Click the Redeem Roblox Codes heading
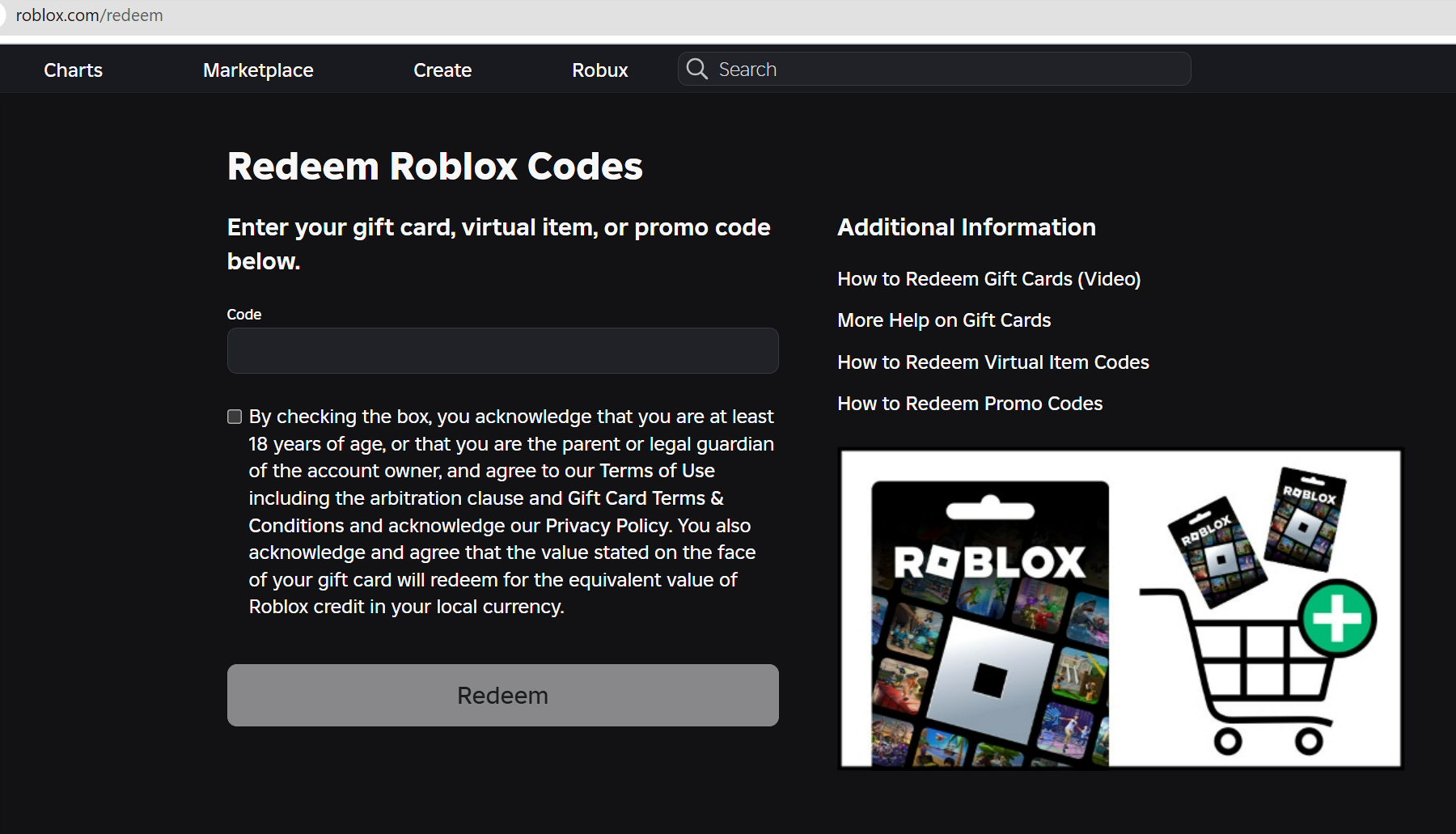Image resolution: width=1456 pixels, height=834 pixels. click(434, 167)
